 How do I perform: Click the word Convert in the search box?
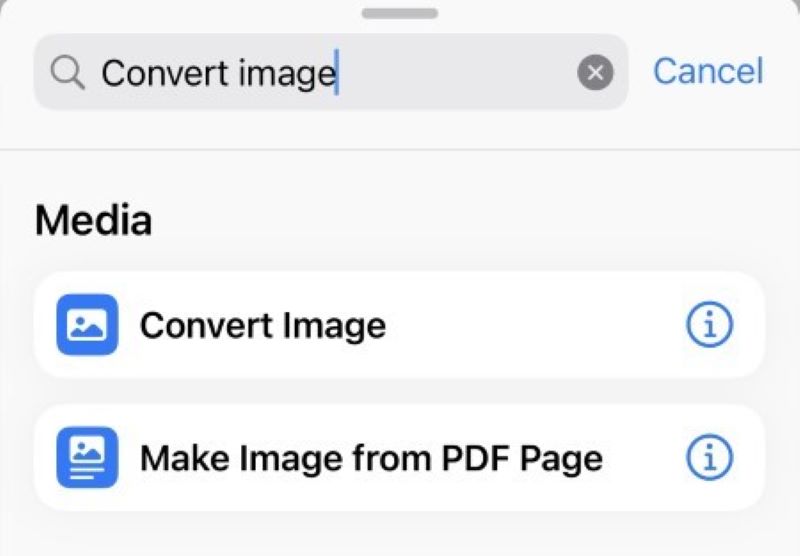(x=165, y=72)
